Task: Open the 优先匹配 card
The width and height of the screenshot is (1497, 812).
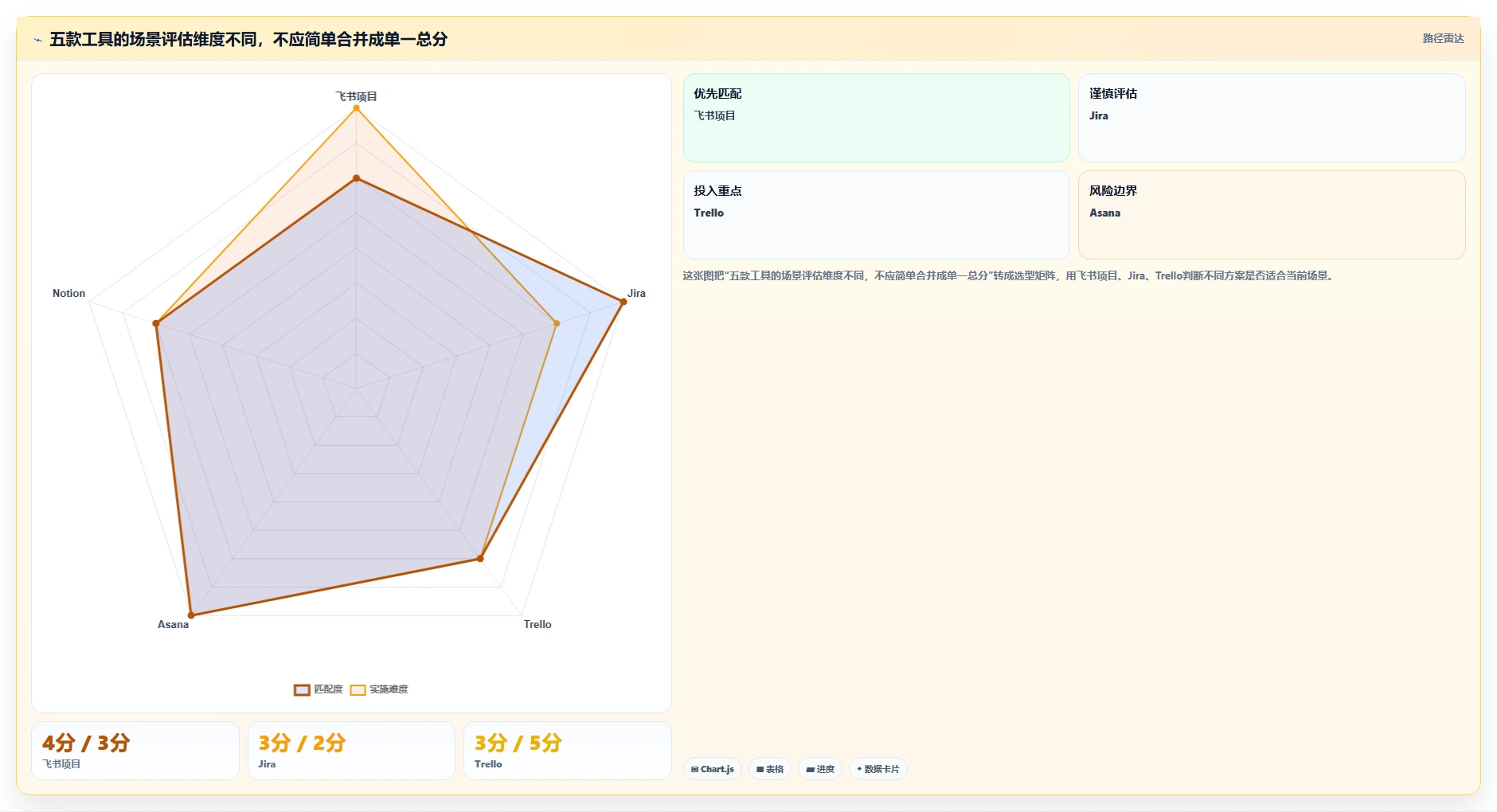Action: (876, 118)
